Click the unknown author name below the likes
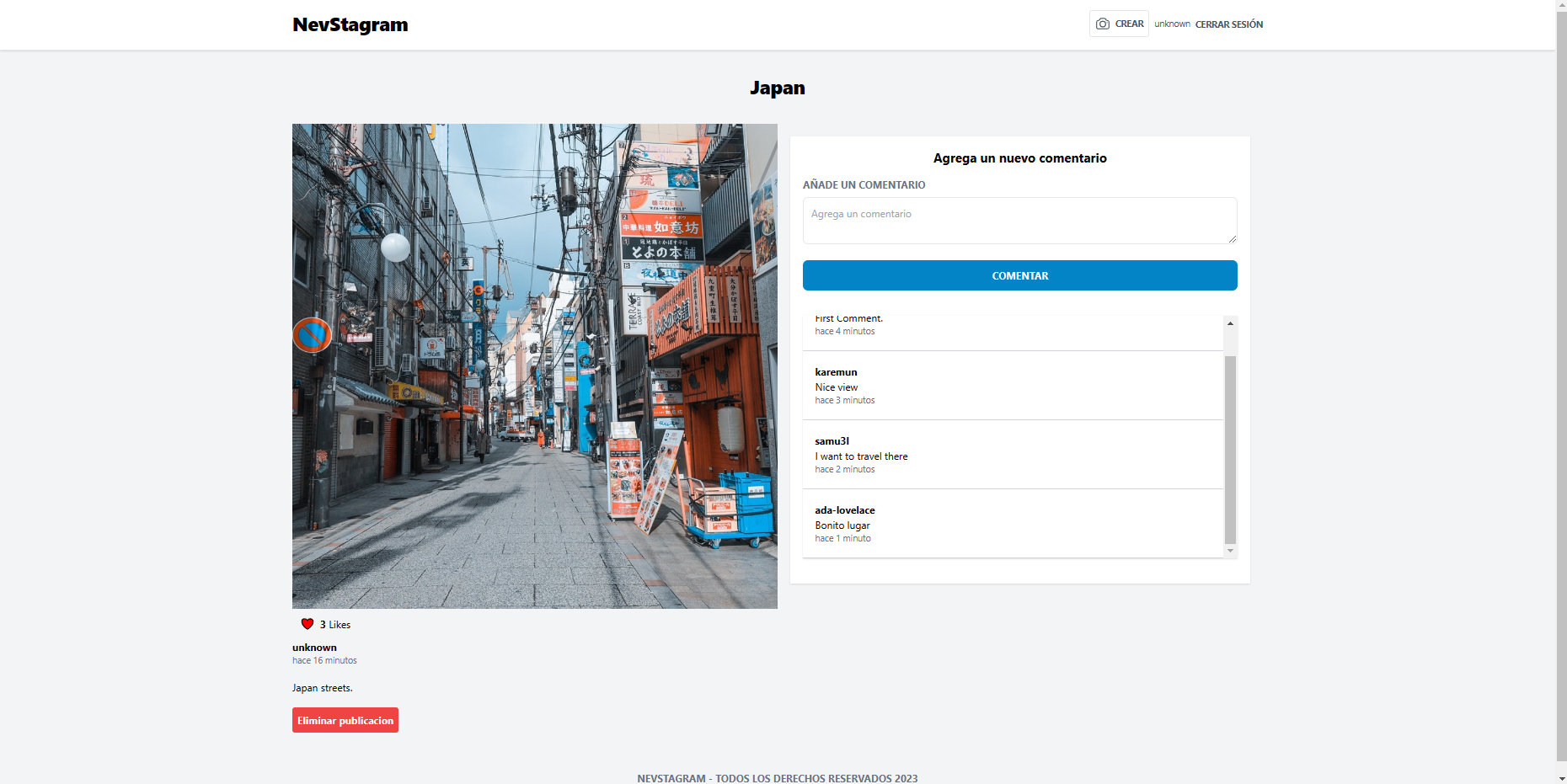The width and height of the screenshot is (1567, 784). tap(313, 647)
